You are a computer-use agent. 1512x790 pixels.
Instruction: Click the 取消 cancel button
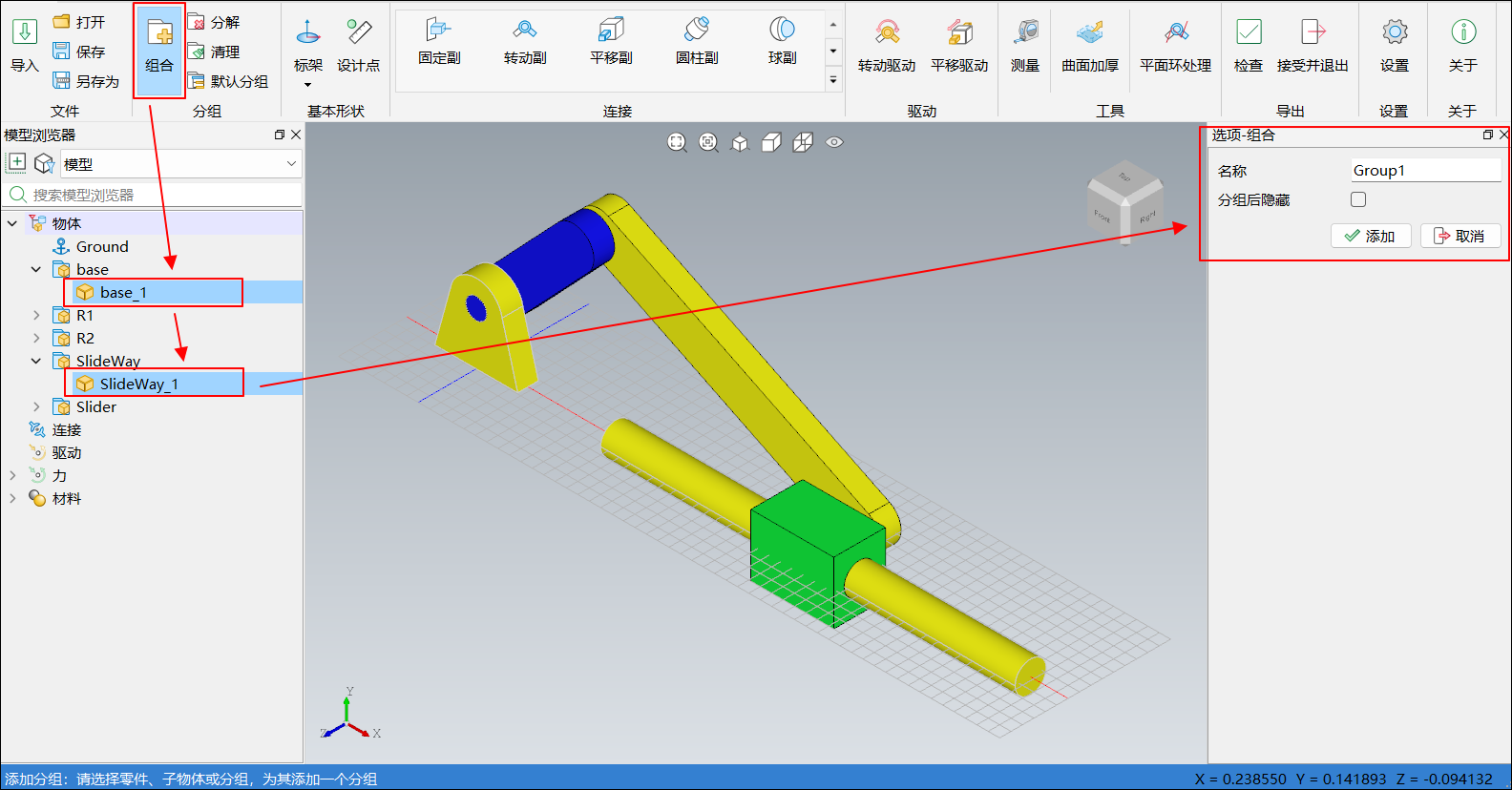click(x=1459, y=236)
